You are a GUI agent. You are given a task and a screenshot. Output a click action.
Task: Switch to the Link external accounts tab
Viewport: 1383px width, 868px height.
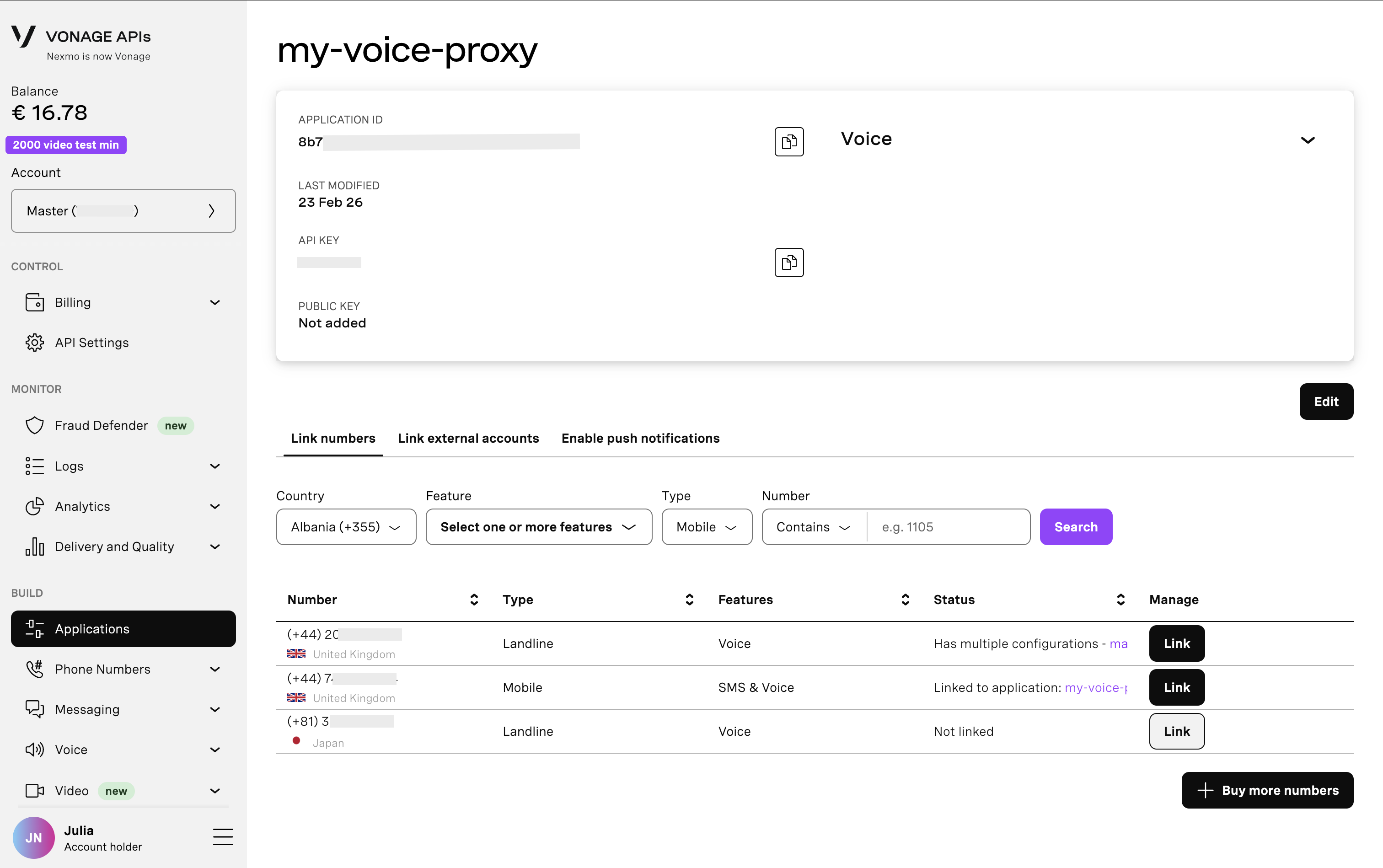pos(468,438)
